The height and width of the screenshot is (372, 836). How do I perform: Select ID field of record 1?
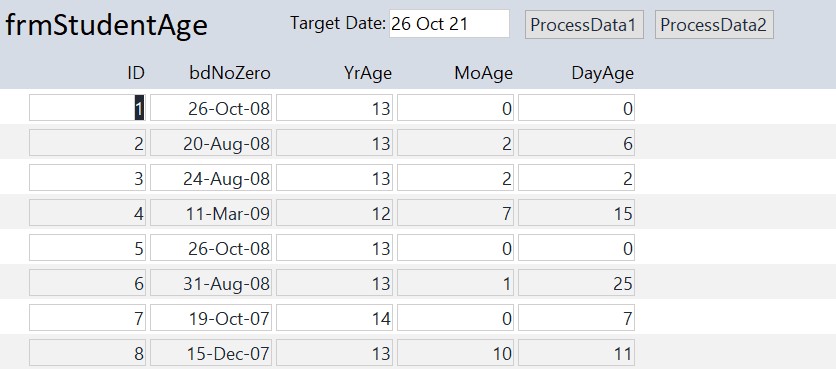(87, 108)
